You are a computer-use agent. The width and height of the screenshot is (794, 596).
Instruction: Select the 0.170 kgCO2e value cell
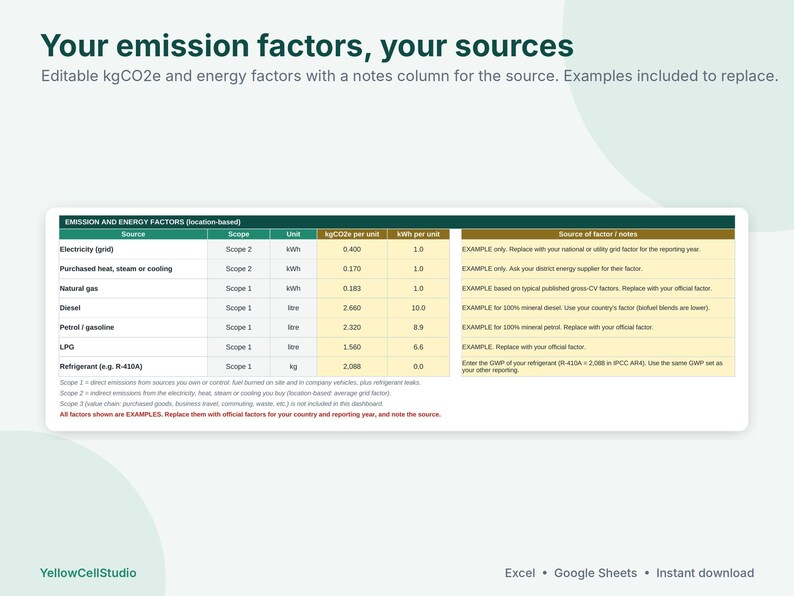pos(352,269)
